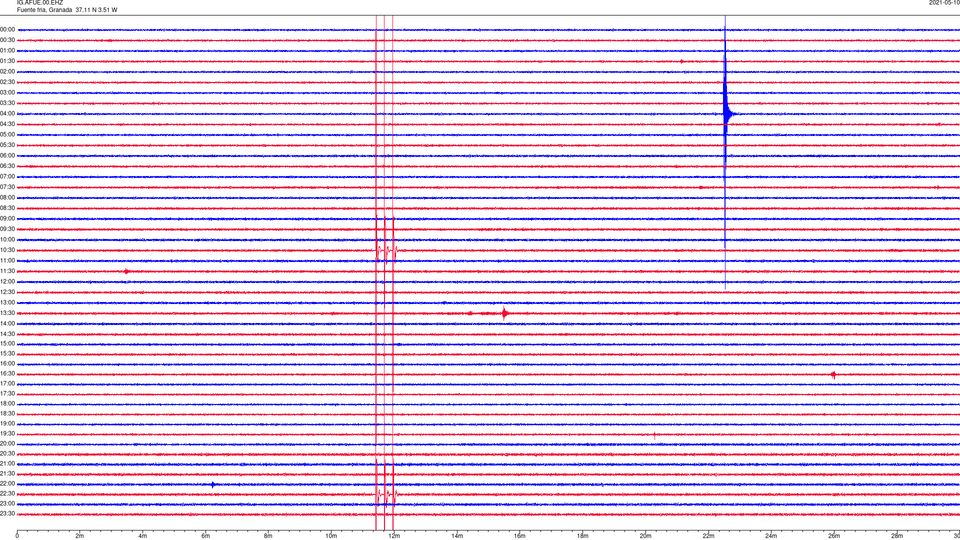Select the 05:30 time label
Screen dimensions: 960x540
pyautogui.click(x=8, y=145)
